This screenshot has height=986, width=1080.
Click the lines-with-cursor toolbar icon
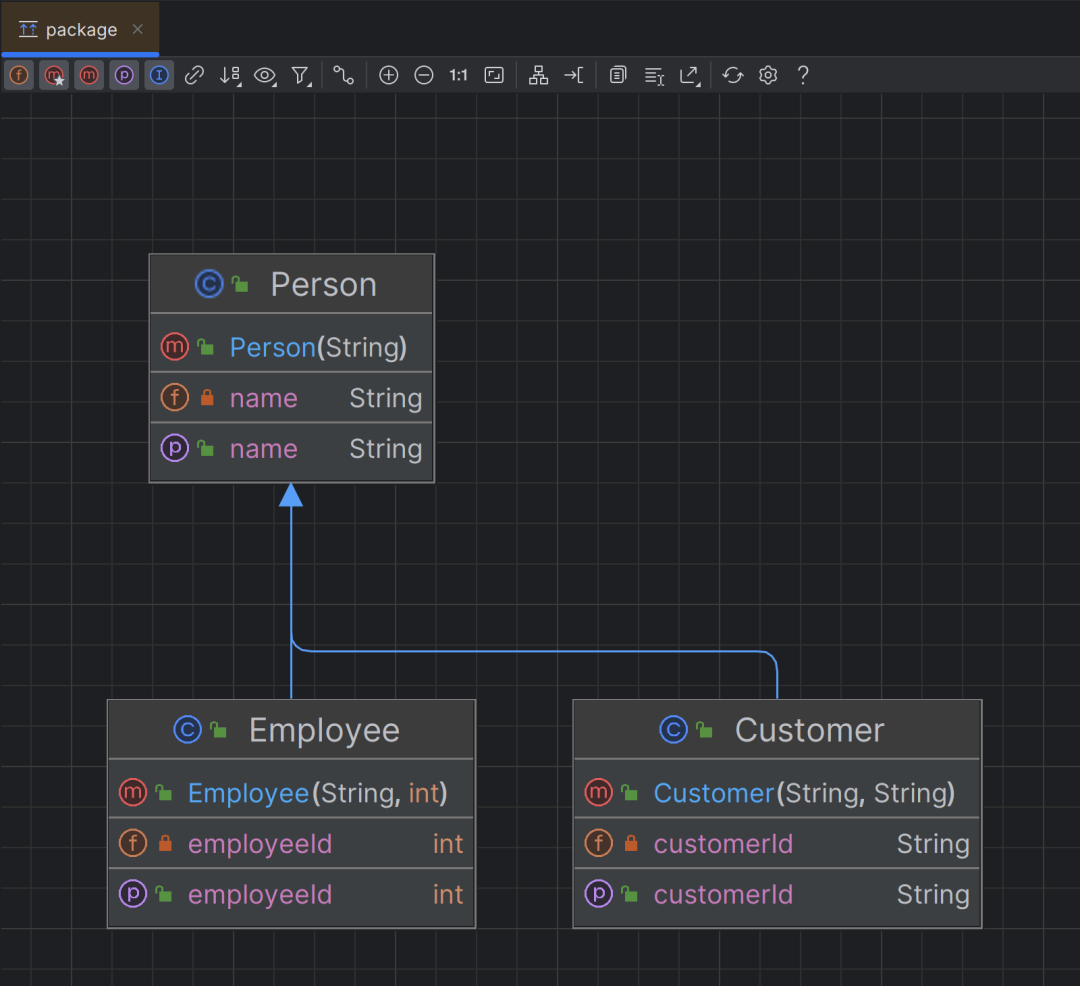[654, 75]
